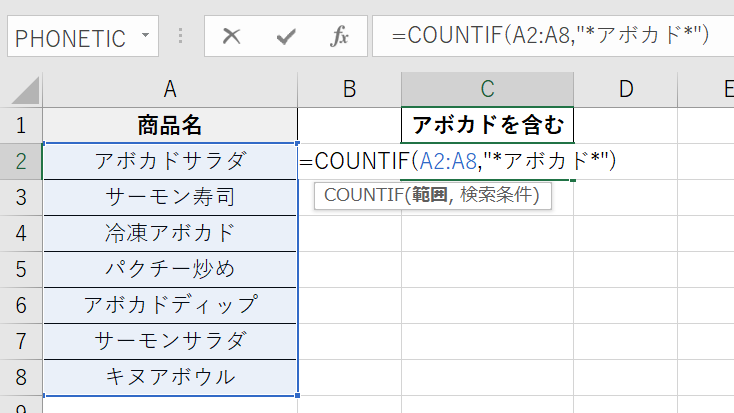Click the アボカドを含む header cell
Image resolution: width=734 pixels, height=413 pixels.
coord(487,125)
